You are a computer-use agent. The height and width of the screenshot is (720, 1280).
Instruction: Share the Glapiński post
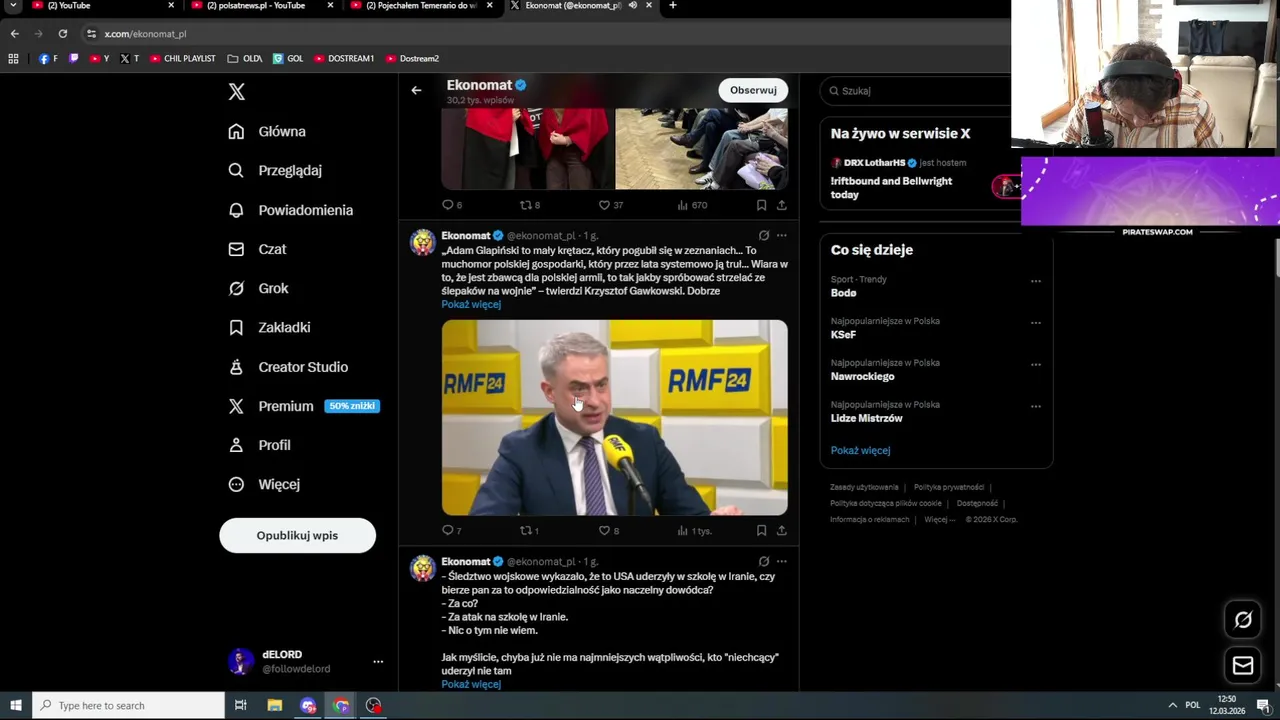(781, 531)
